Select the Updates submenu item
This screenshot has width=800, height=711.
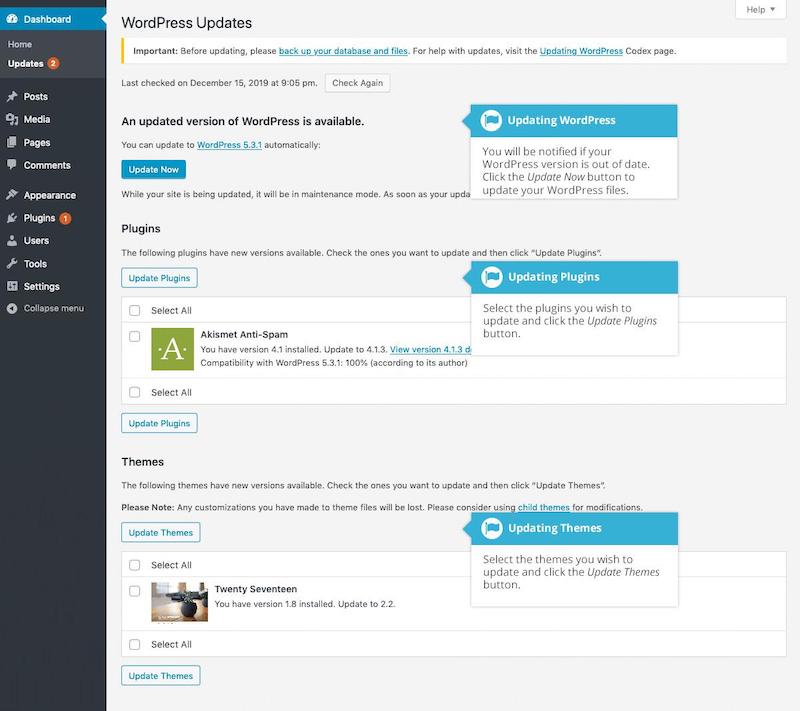(26, 63)
